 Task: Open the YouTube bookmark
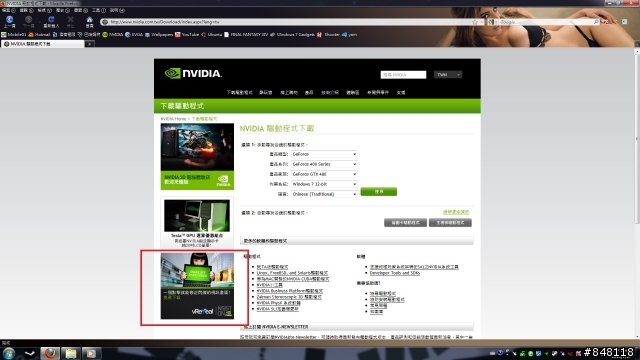[187, 35]
